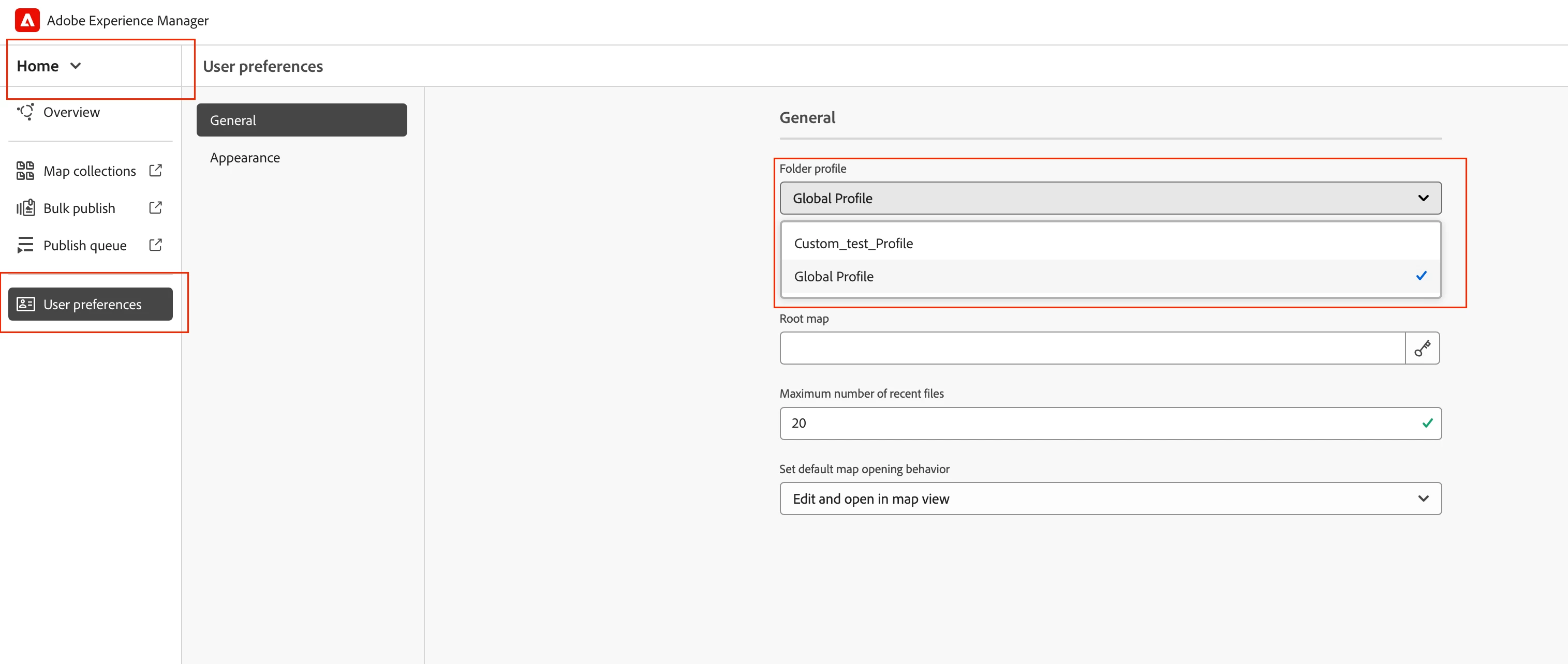Click the Adobe logo icon
This screenshot has width=1568, height=664.
point(27,20)
